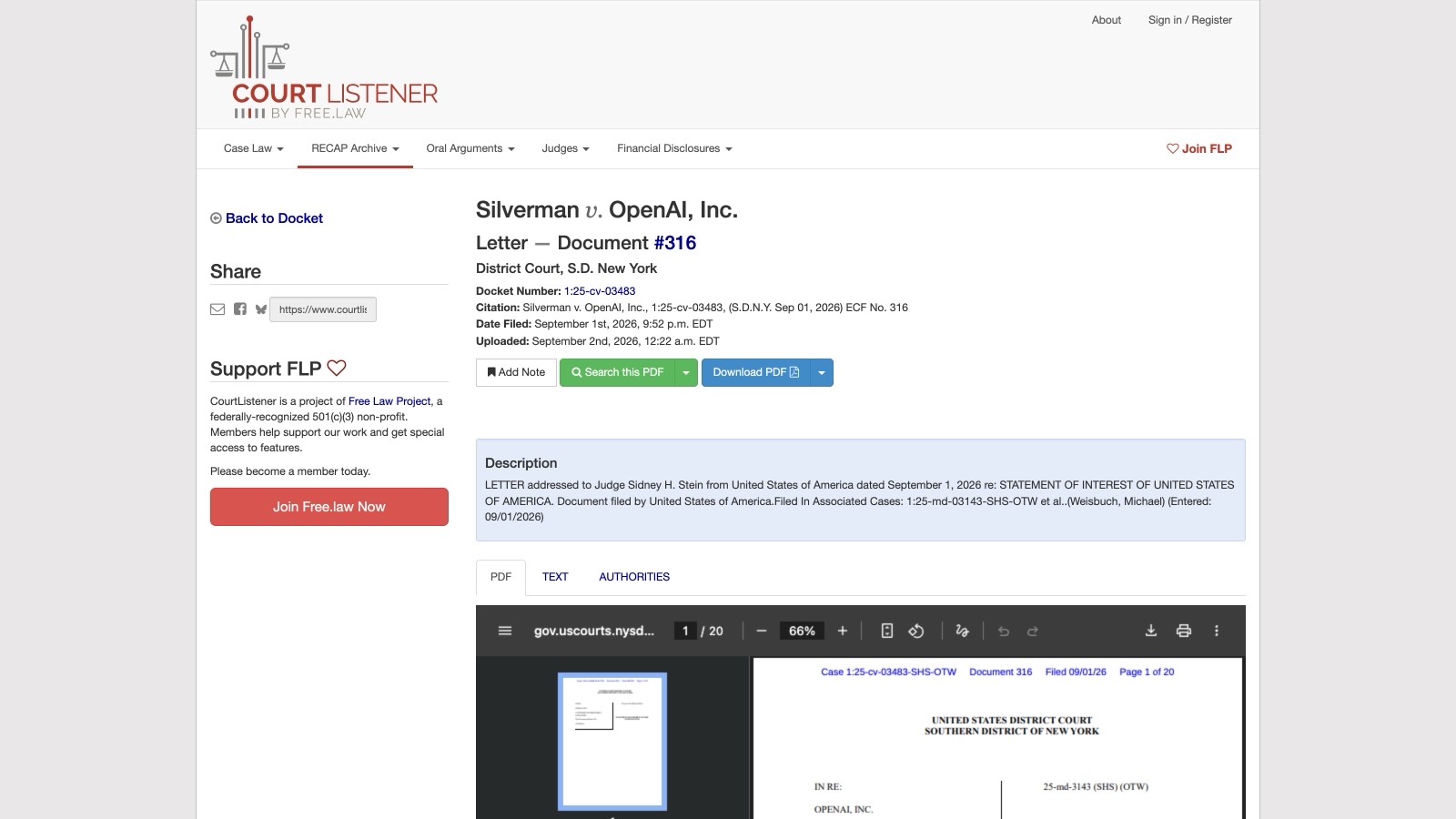Click the Description heading
This screenshot has width=1456, height=819.
[521, 463]
